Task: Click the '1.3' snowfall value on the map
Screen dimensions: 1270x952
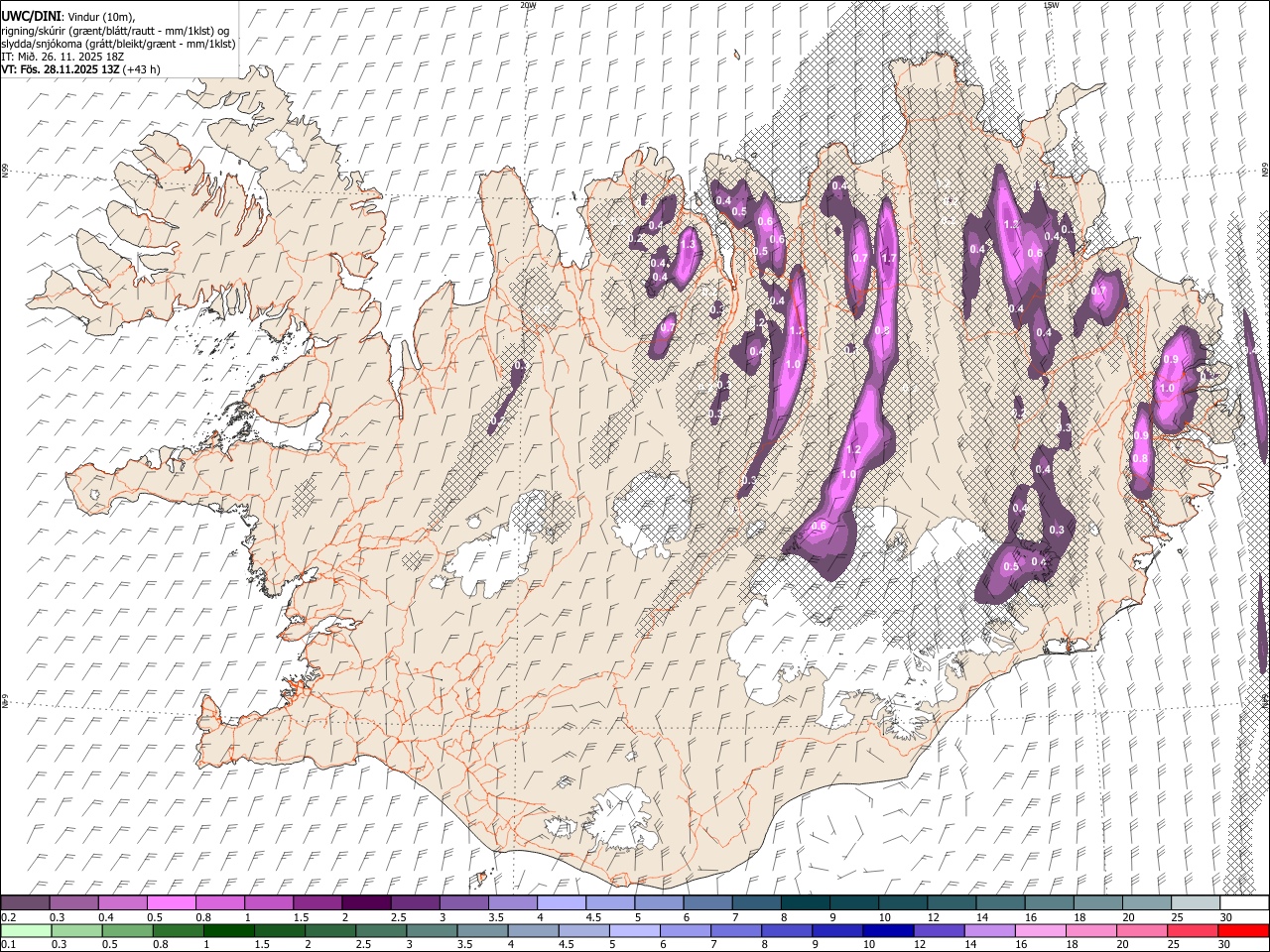Action: click(687, 244)
